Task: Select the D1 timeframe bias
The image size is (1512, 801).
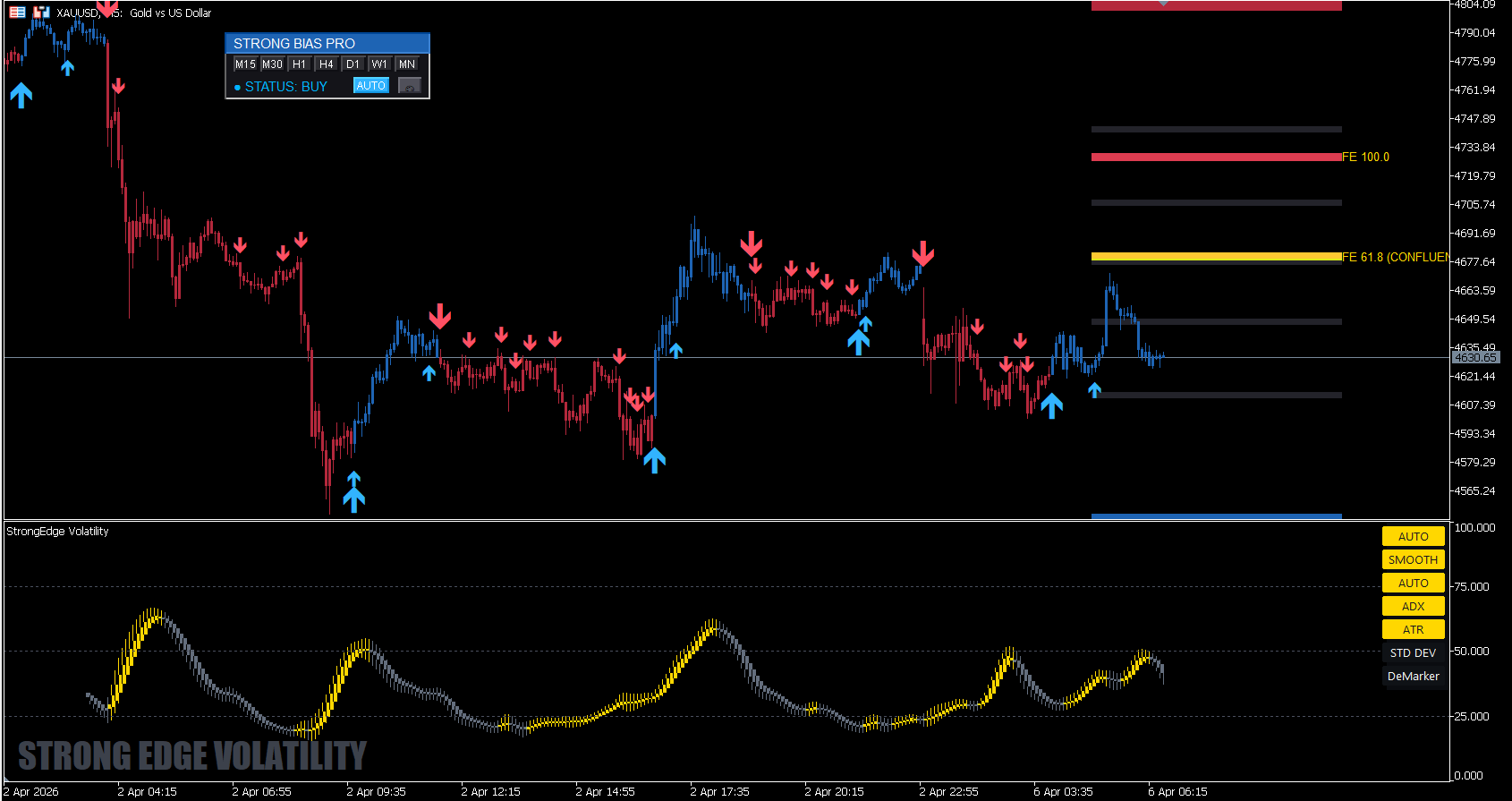Action: tap(353, 64)
